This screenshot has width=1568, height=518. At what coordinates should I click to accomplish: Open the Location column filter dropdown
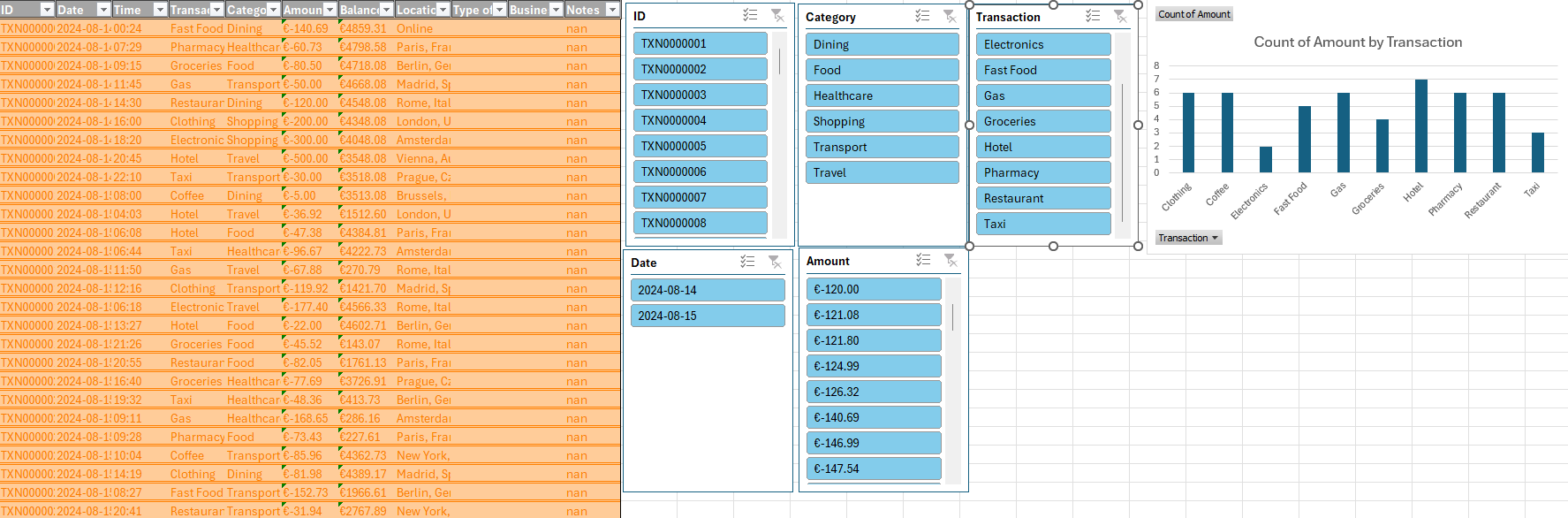443,10
